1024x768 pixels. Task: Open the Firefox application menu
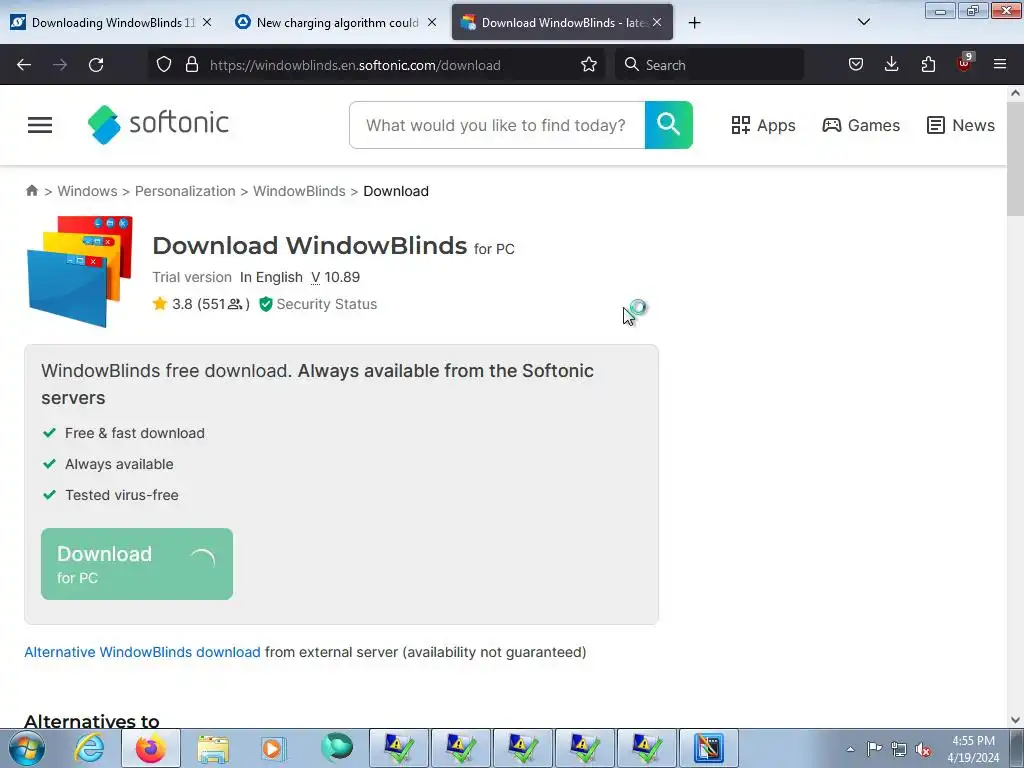coord(1000,64)
